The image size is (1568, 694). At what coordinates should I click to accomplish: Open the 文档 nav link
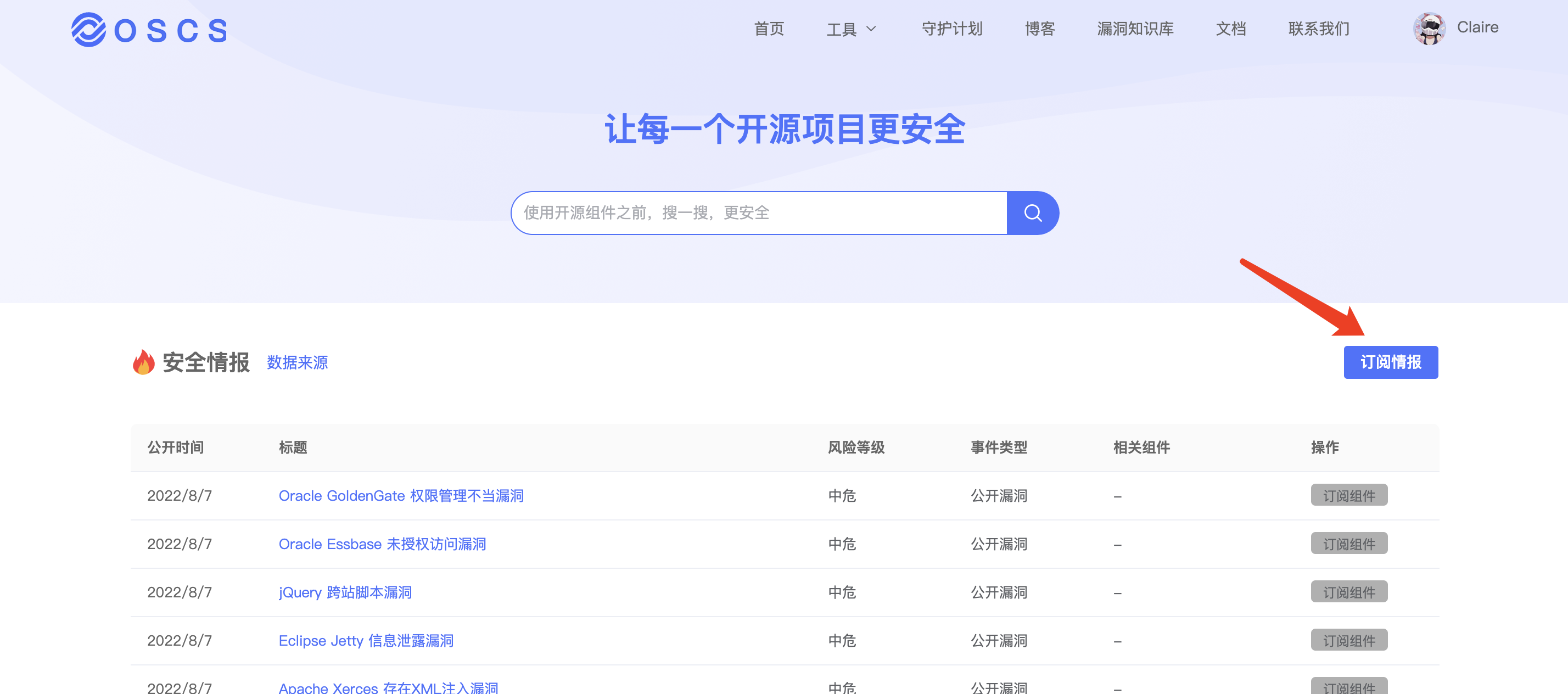click(x=1230, y=29)
